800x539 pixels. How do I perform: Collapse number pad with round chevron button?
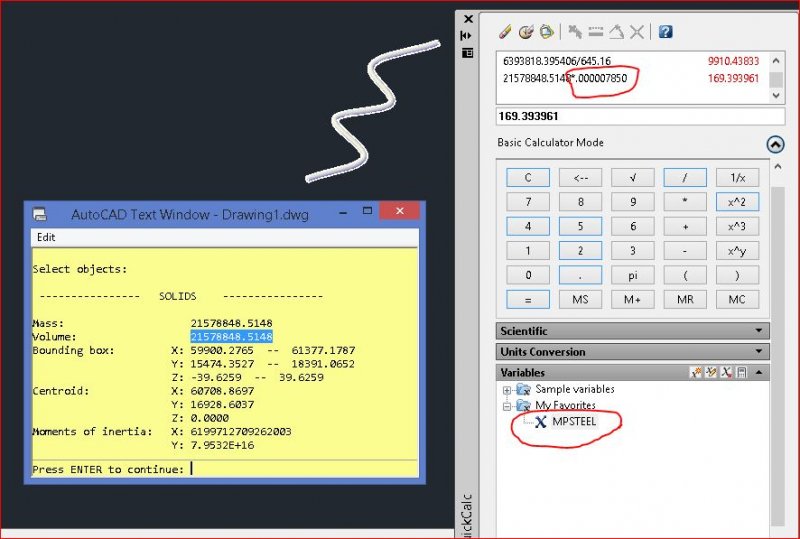pyautogui.click(x=775, y=144)
